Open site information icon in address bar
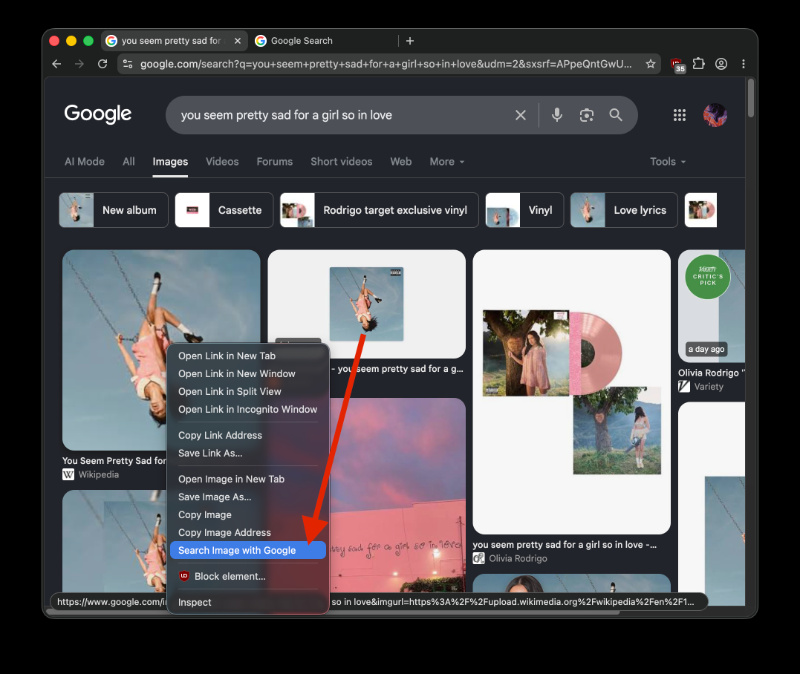The image size is (800, 674). tap(128, 64)
